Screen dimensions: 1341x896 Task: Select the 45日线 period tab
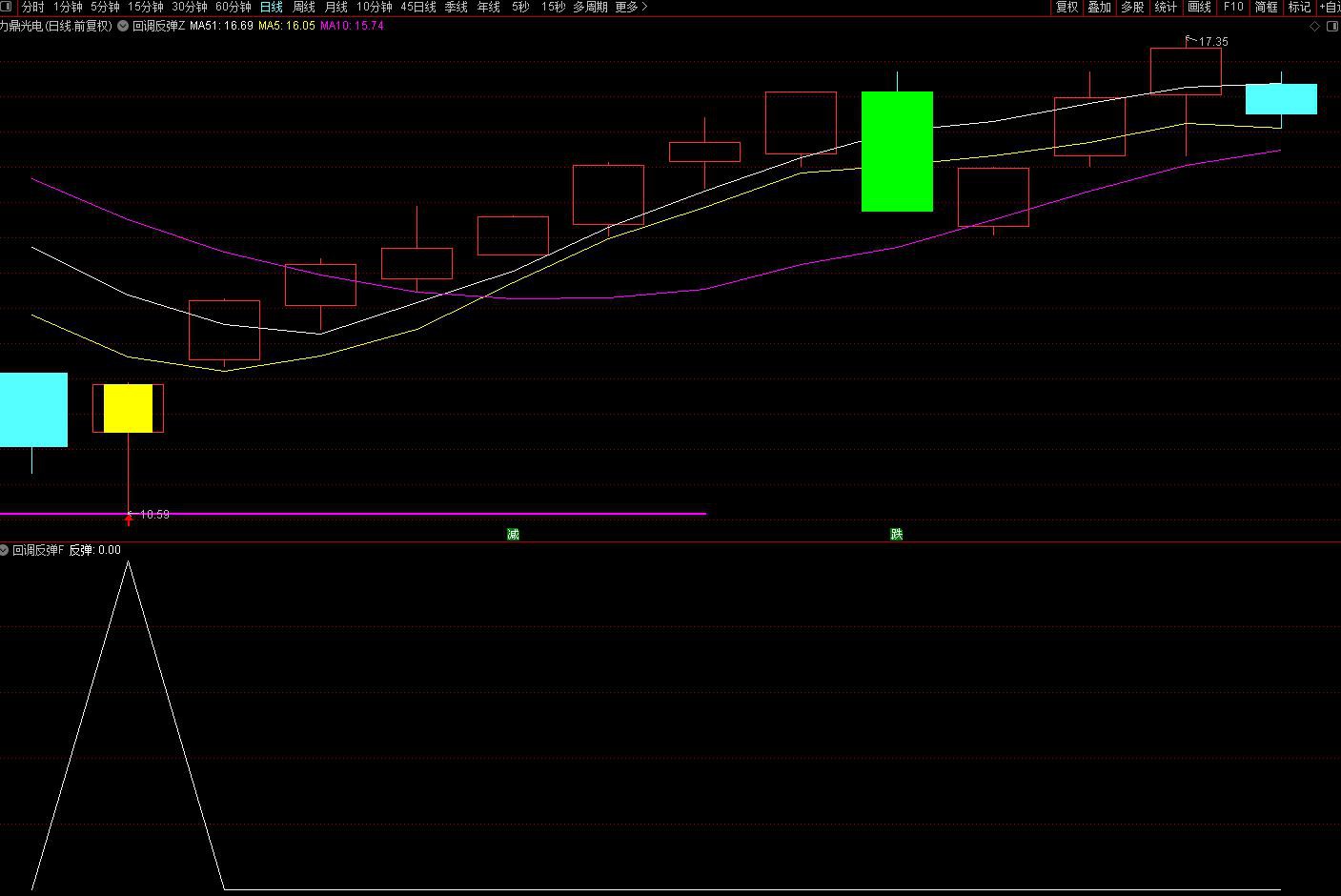tap(418, 7)
